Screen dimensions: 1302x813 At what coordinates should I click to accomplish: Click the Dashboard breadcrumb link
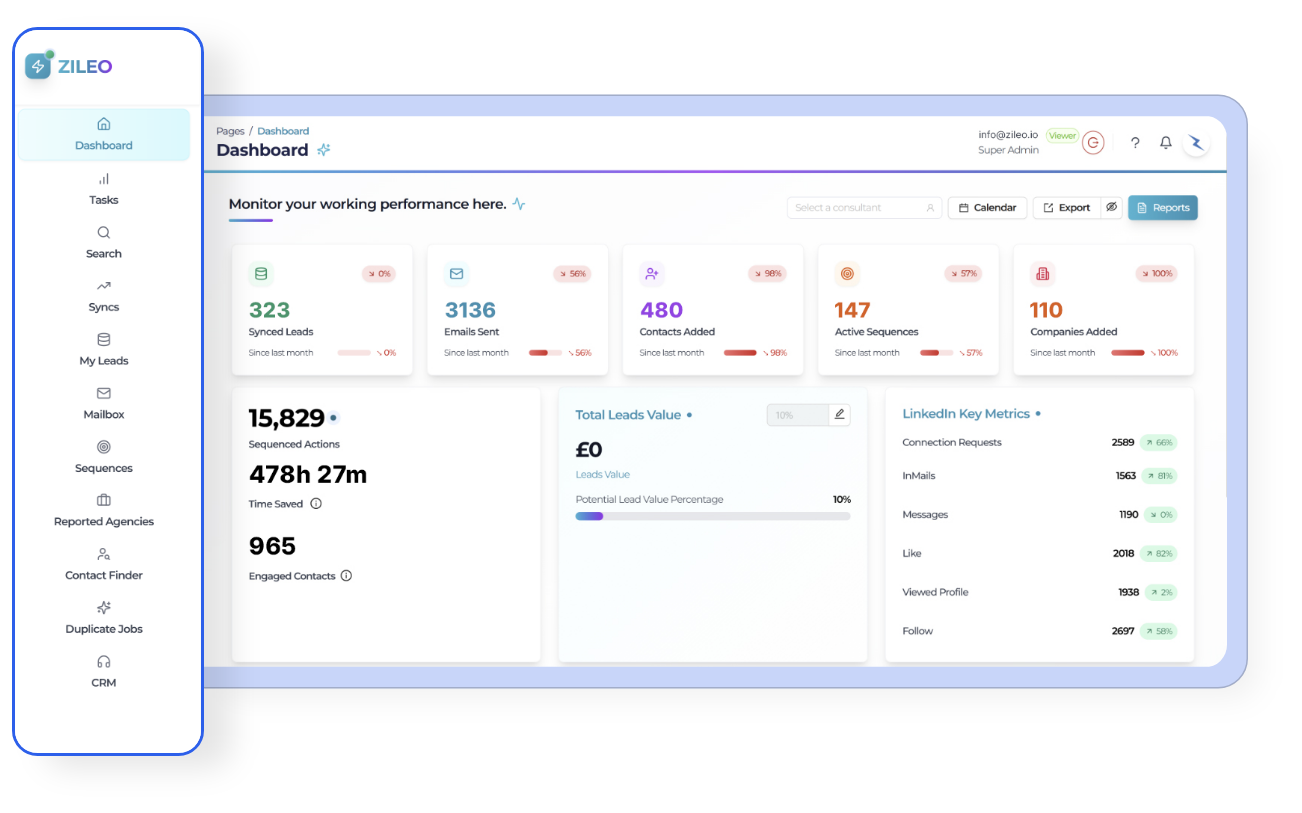[283, 131]
